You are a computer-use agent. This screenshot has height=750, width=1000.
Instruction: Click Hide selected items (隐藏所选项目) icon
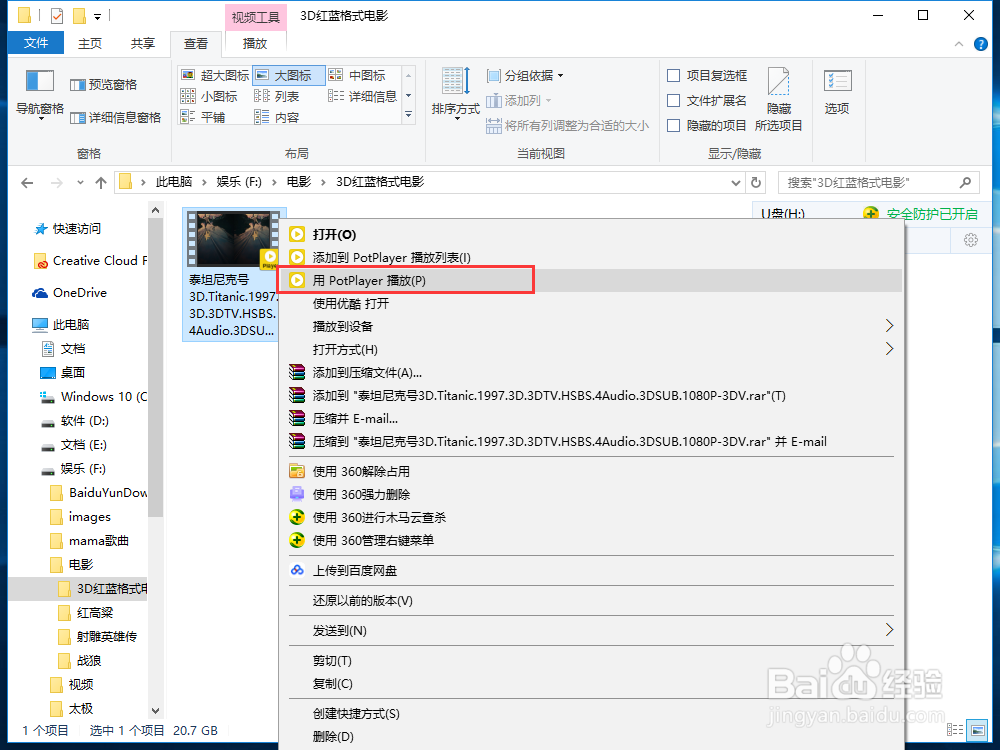point(779,82)
